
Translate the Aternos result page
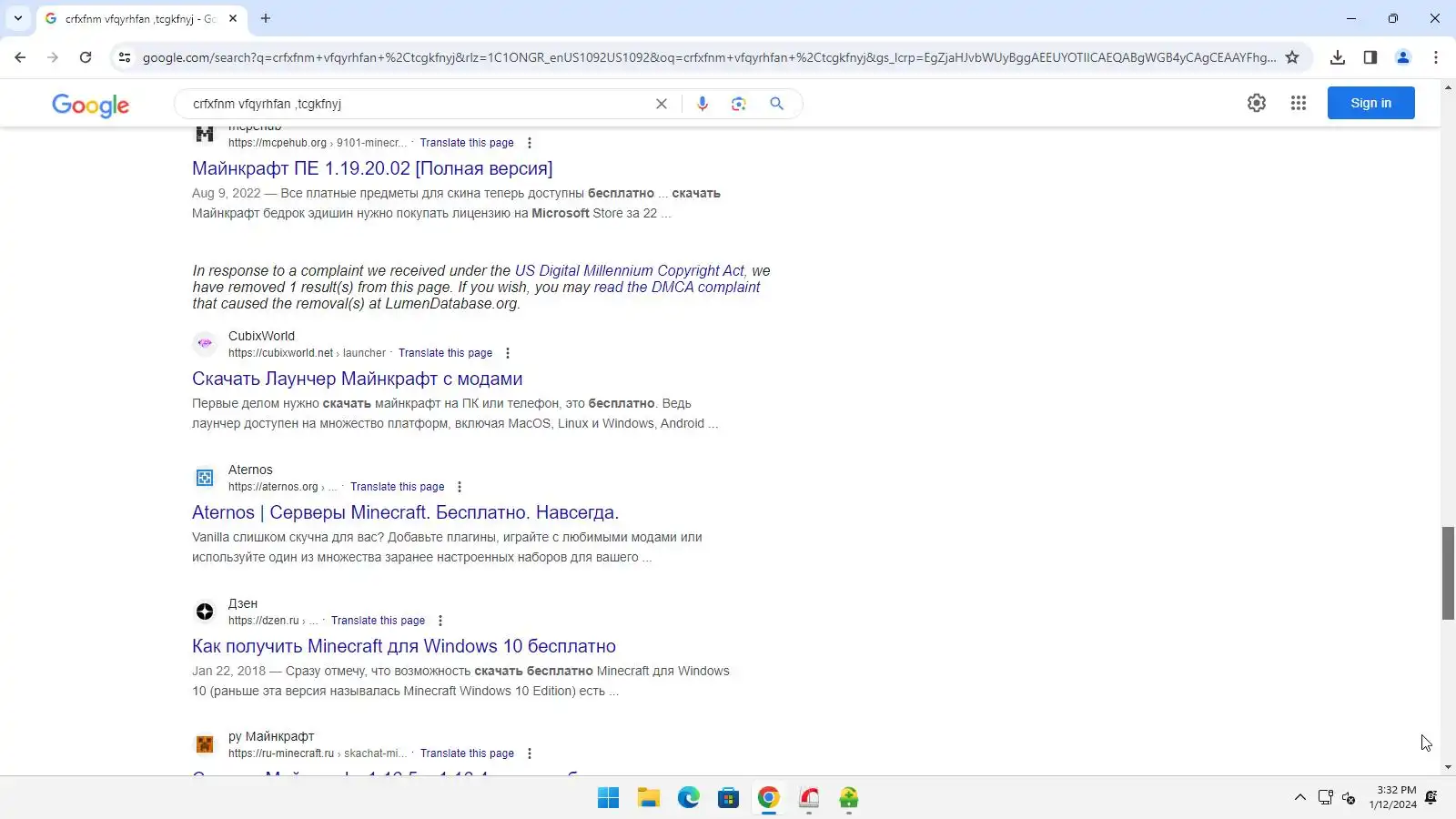398,487
